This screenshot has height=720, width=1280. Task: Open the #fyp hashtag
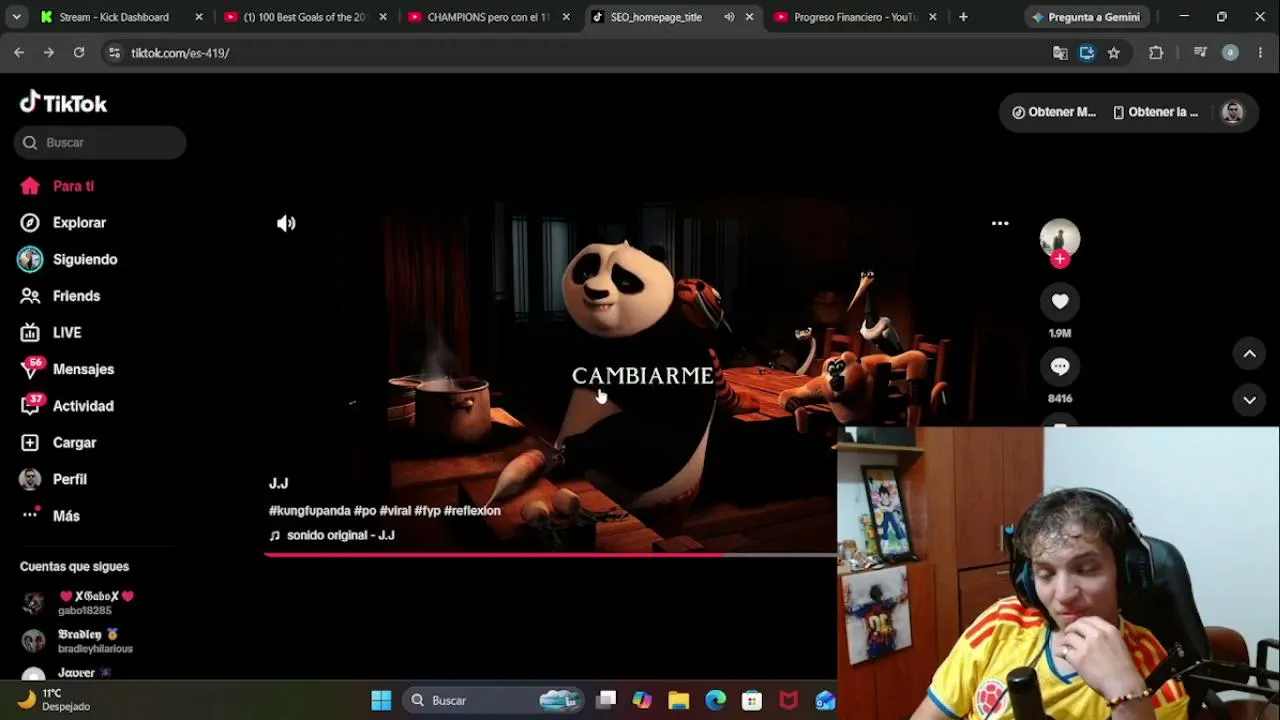(427, 510)
